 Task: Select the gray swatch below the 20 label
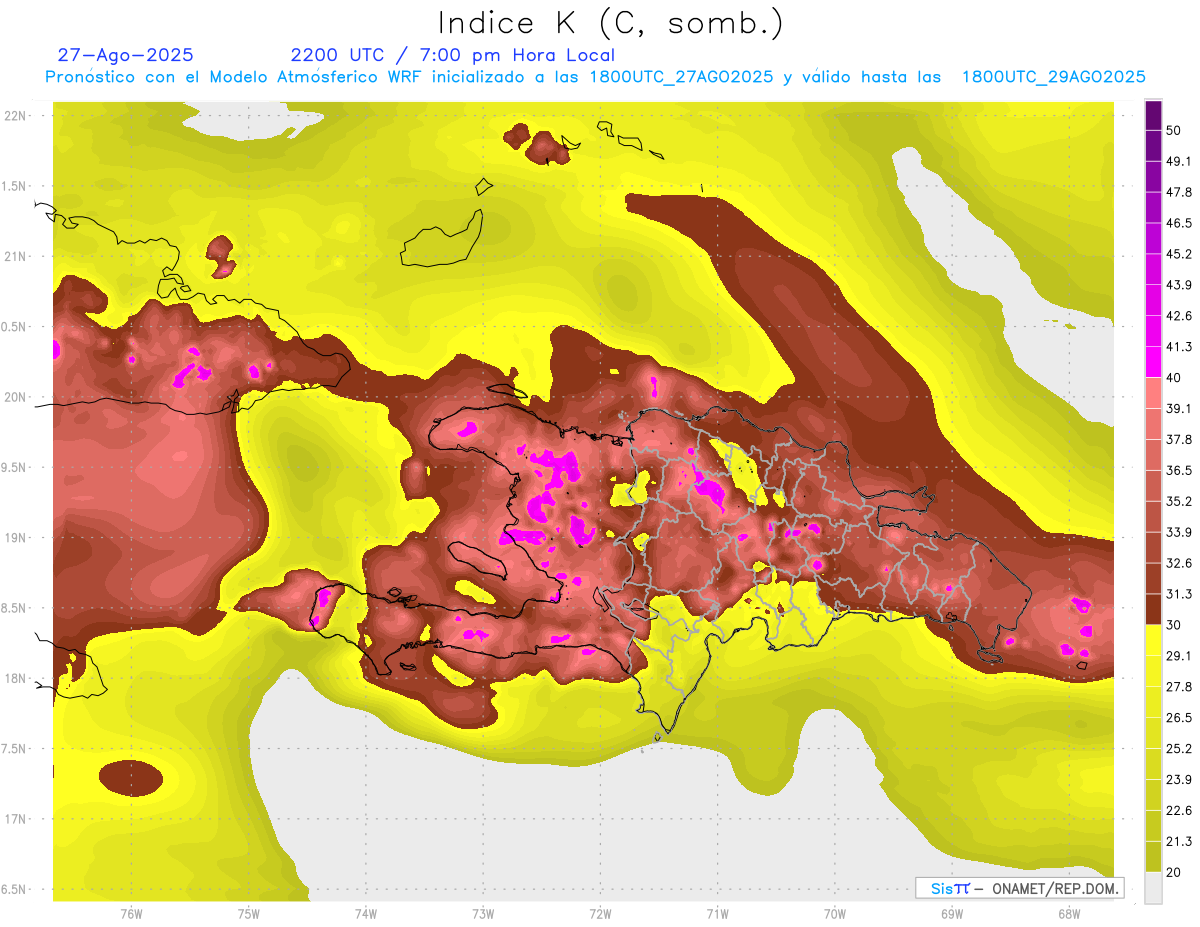[1153, 888]
